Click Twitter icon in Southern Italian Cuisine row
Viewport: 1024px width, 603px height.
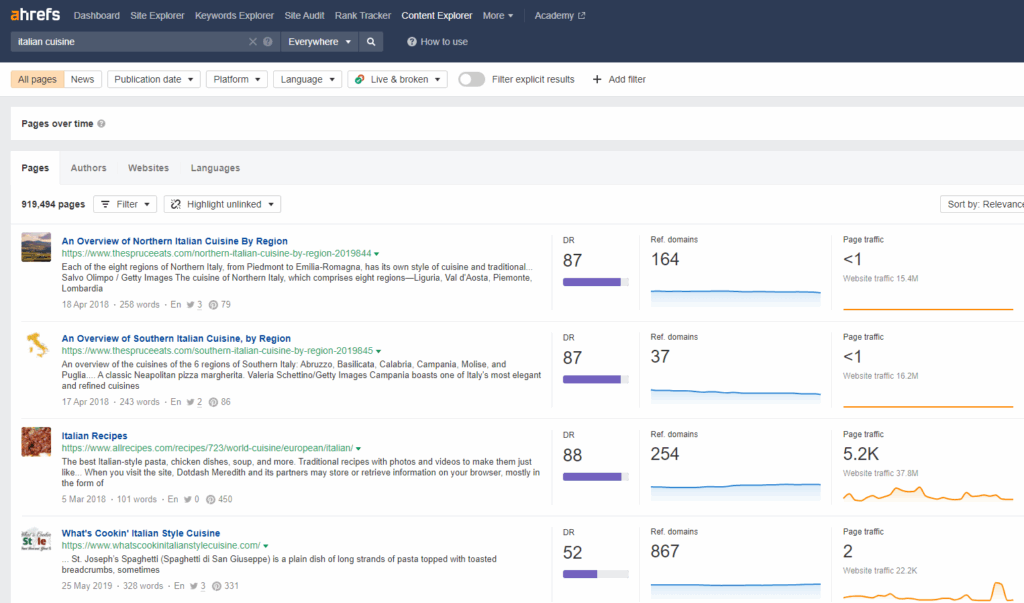tap(191, 402)
